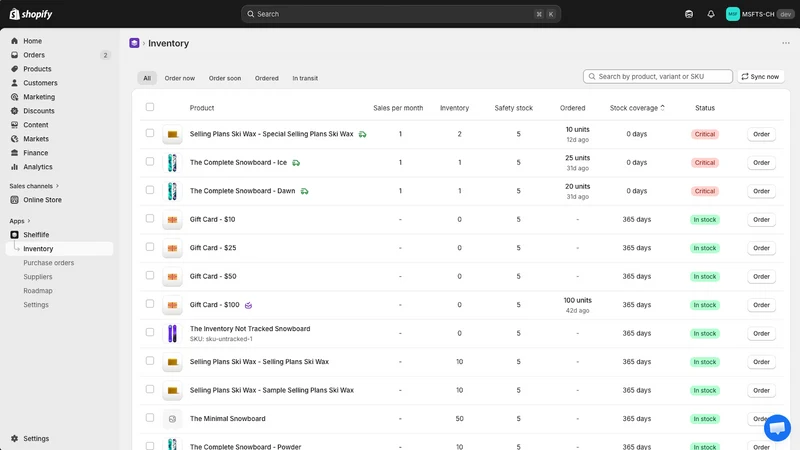
Task: Sort by Stock coverage column
Action: pyautogui.click(x=637, y=108)
